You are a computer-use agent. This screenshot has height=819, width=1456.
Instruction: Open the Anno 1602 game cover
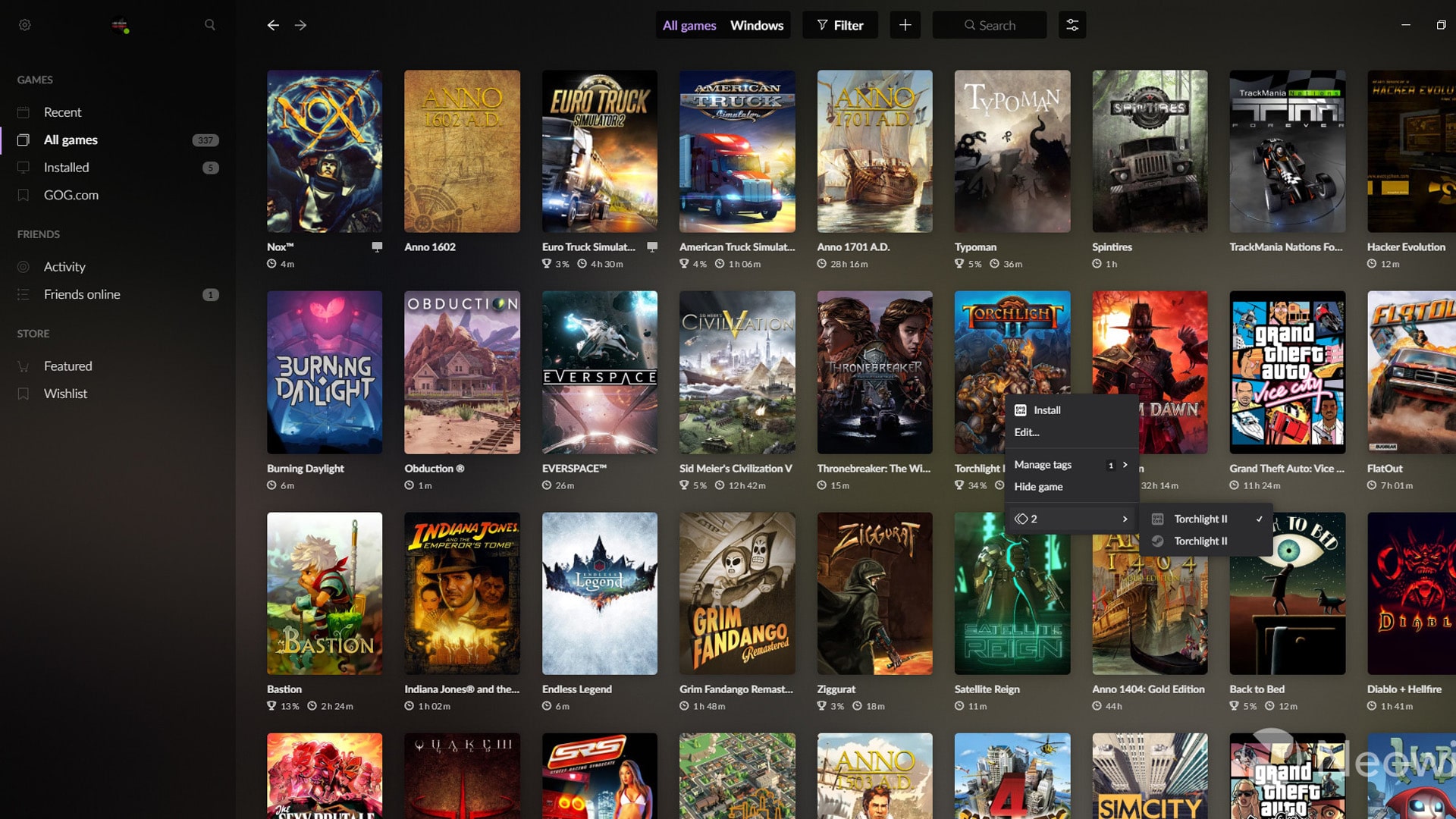462,152
